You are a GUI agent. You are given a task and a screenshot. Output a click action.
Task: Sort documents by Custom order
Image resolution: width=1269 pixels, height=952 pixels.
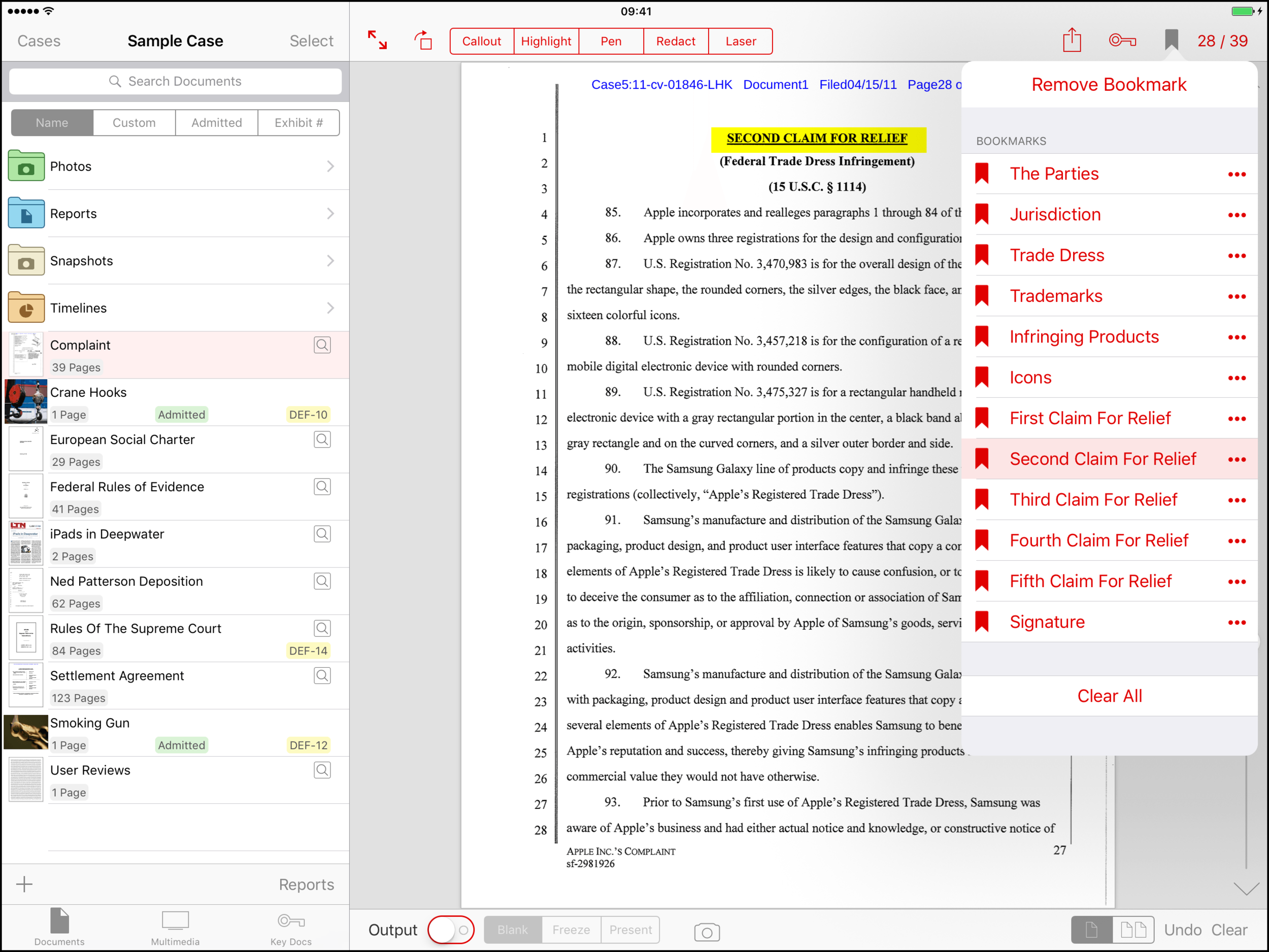coord(134,123)
